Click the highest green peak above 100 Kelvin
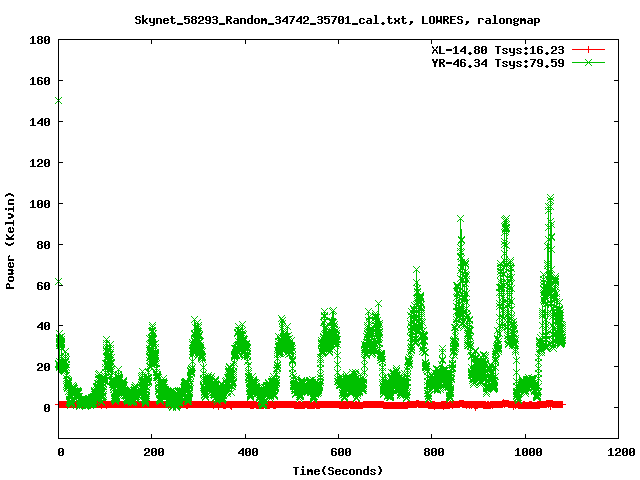The image size is (640, 480). coord(550,199)
